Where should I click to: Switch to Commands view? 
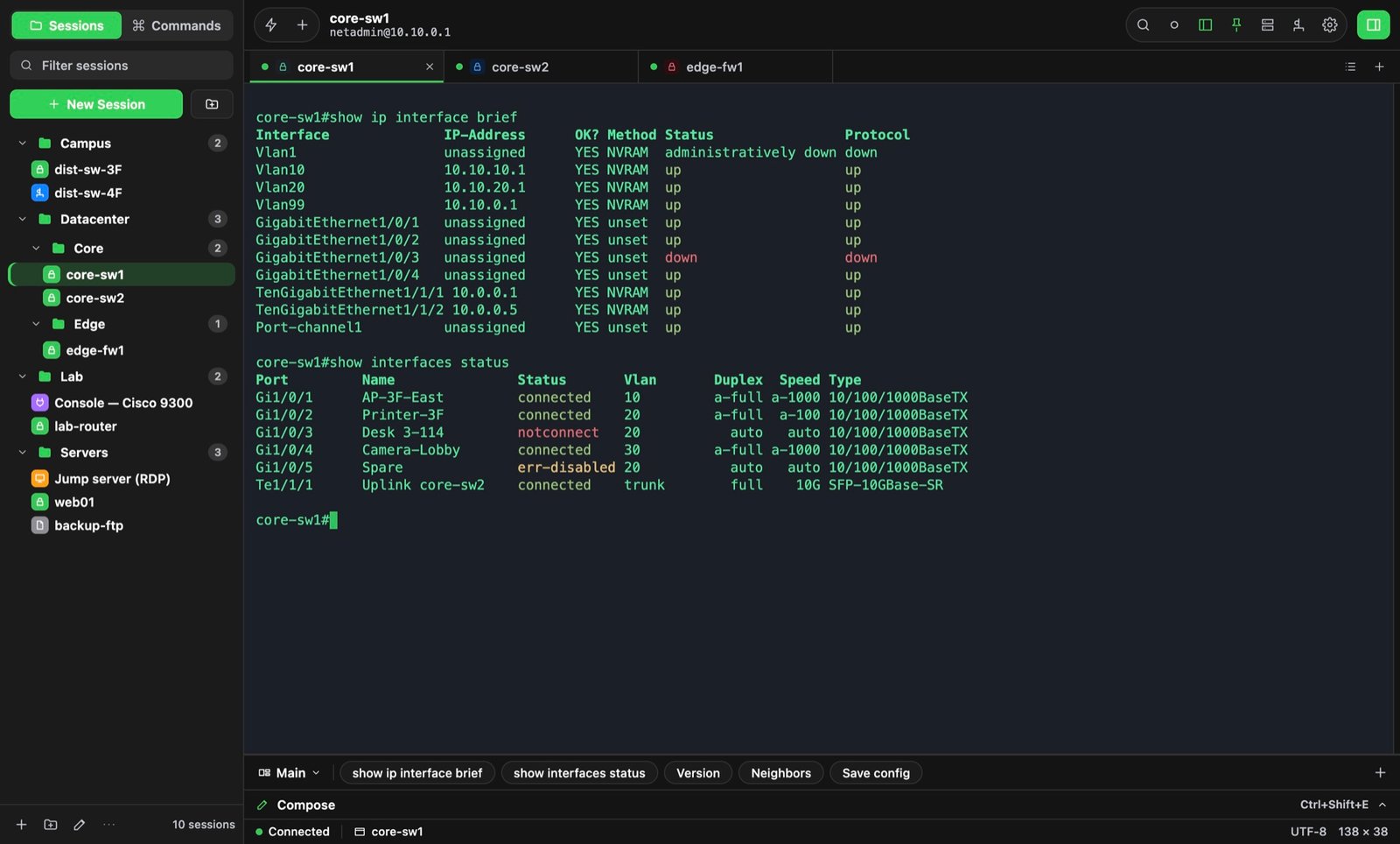177,25
